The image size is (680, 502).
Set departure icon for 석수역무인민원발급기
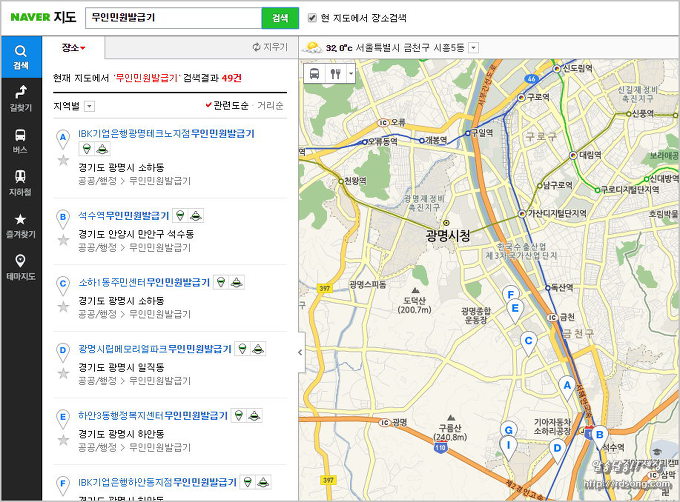pos(180,215)
